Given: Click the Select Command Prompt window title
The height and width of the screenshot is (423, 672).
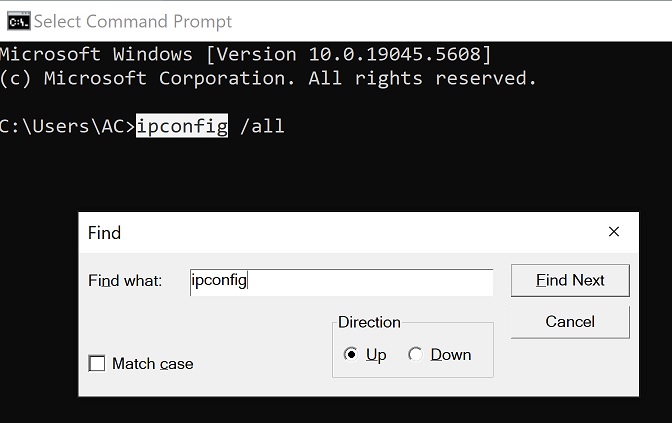Looking at the screenshot, I should pos(133,21).
